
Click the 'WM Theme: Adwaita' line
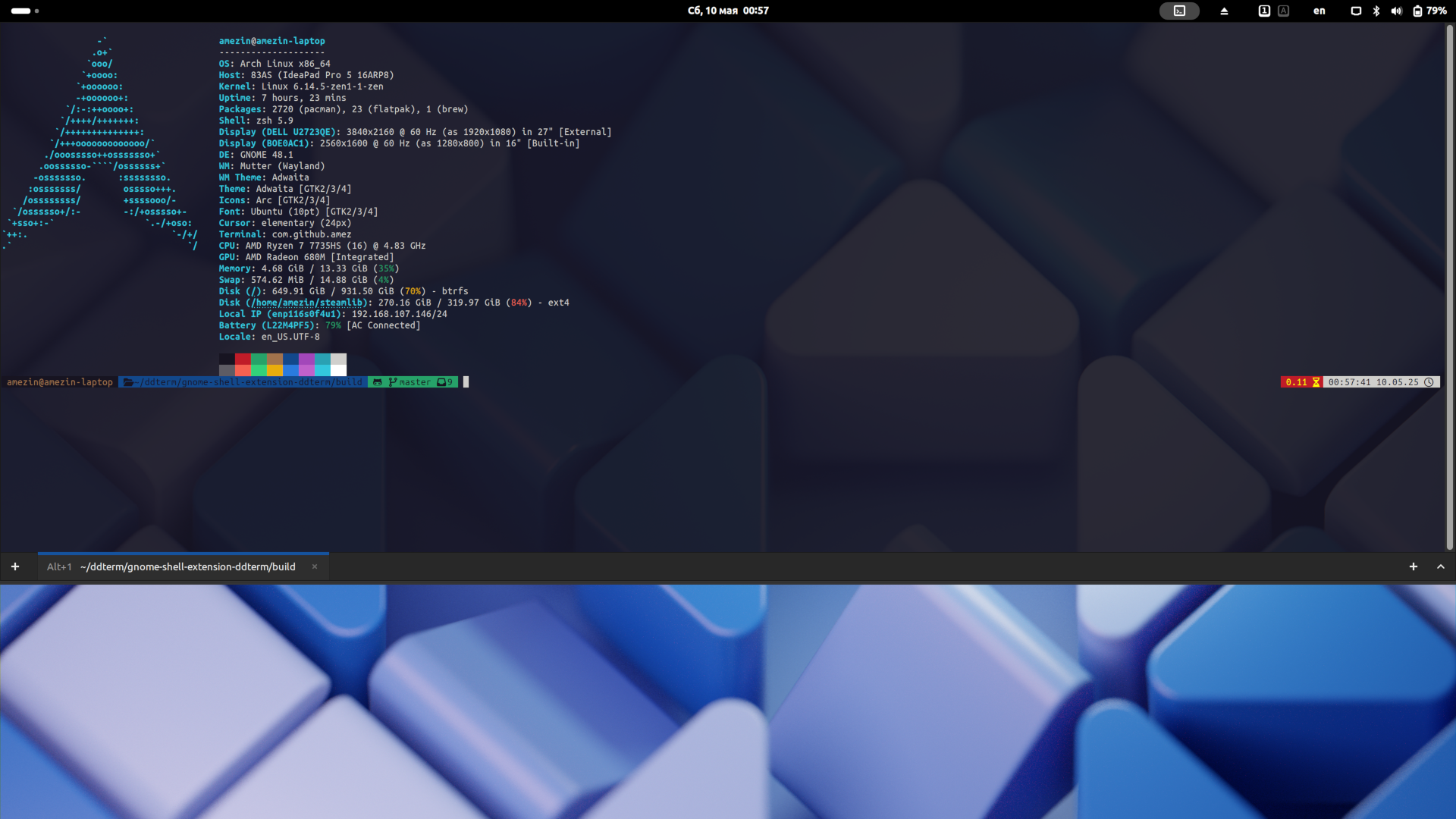[264, 177]
